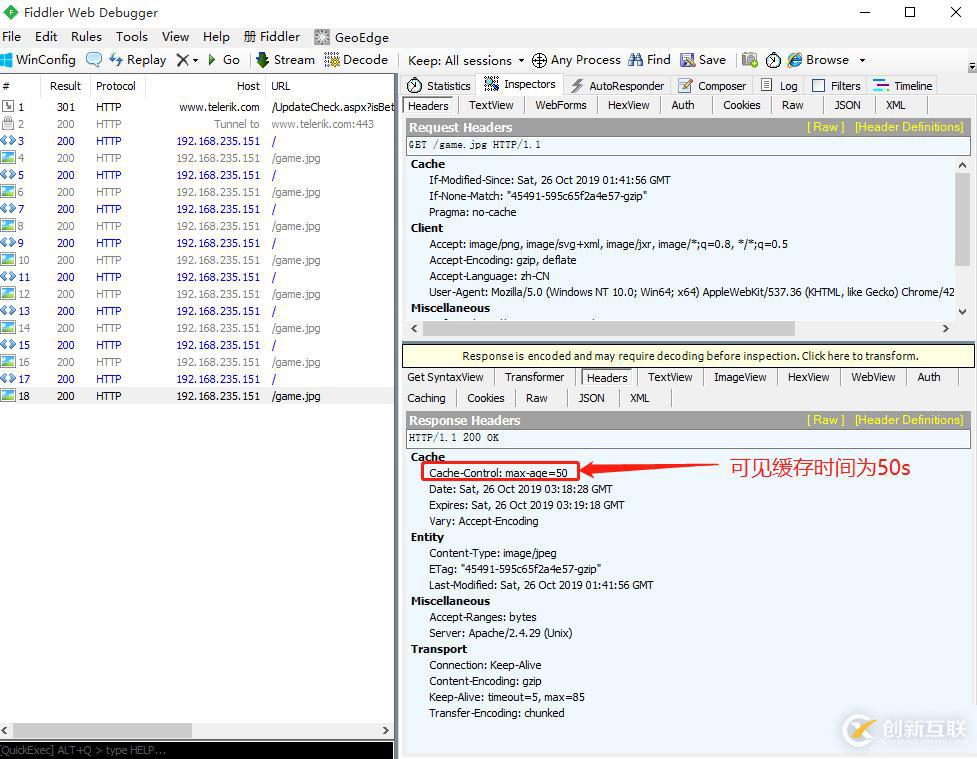The image size is (977, 759).
Task: Click the request headers scroll up arrow
Action: click(x=963, y=165)
